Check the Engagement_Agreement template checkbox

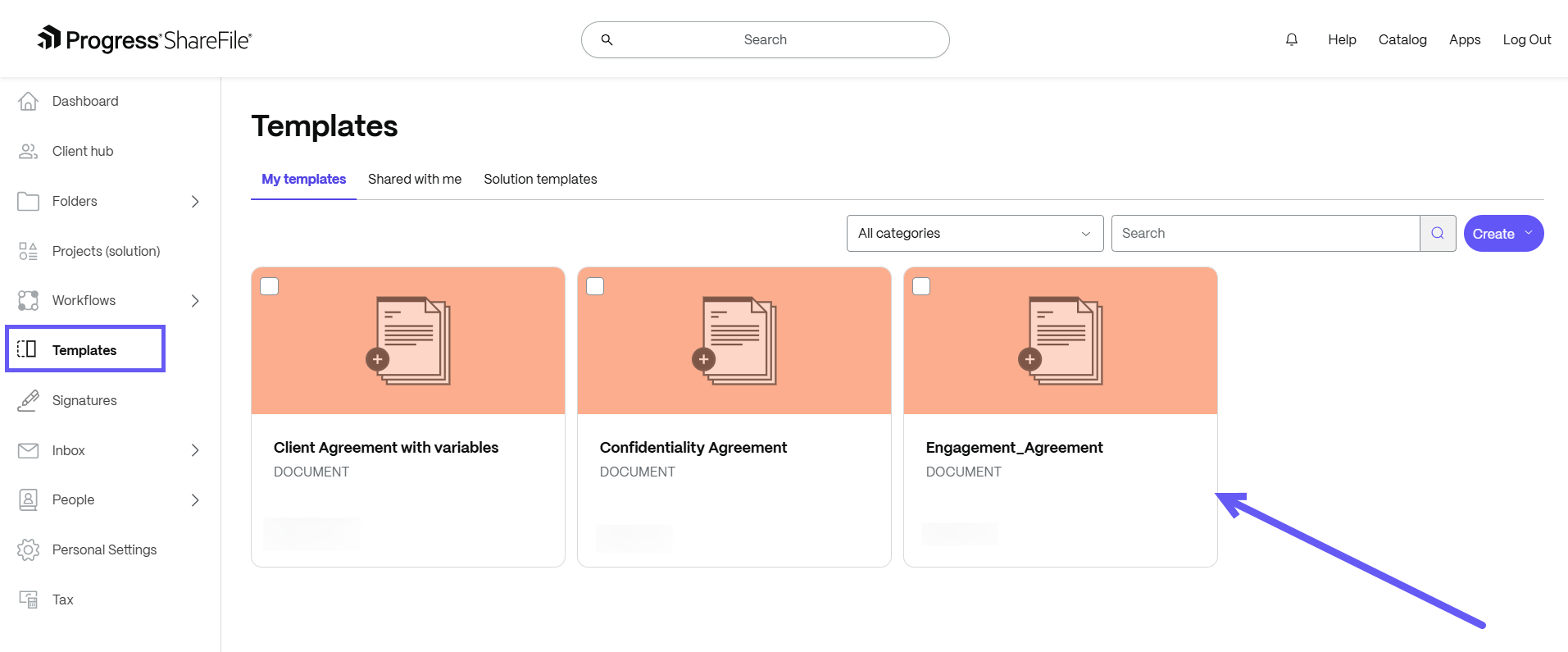tap(922, 286)
